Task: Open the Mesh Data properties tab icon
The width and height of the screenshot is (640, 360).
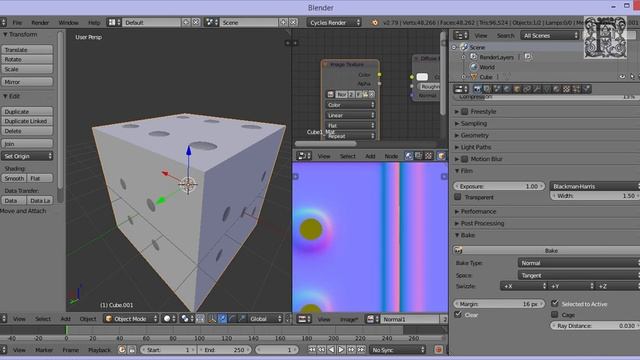Action: point(547,89)
